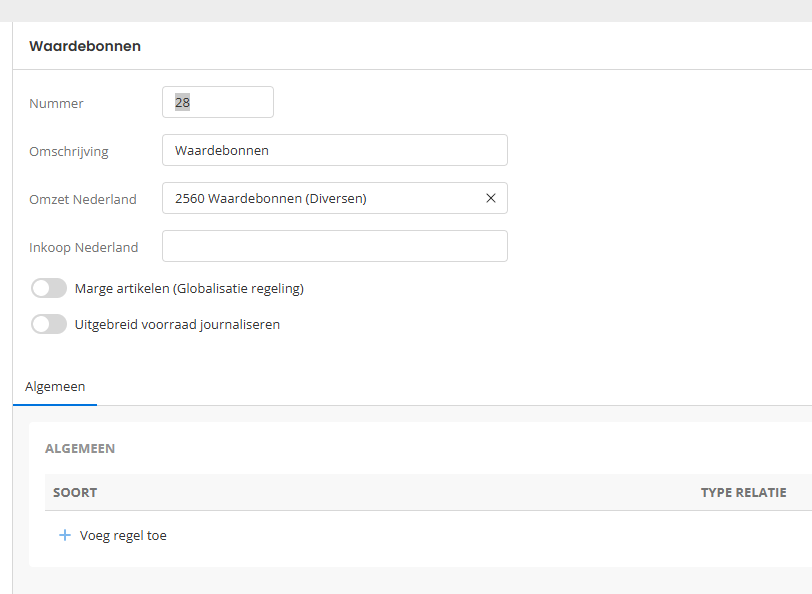
Task: Click the Omschrijving field label
Action: pos(69,151)
